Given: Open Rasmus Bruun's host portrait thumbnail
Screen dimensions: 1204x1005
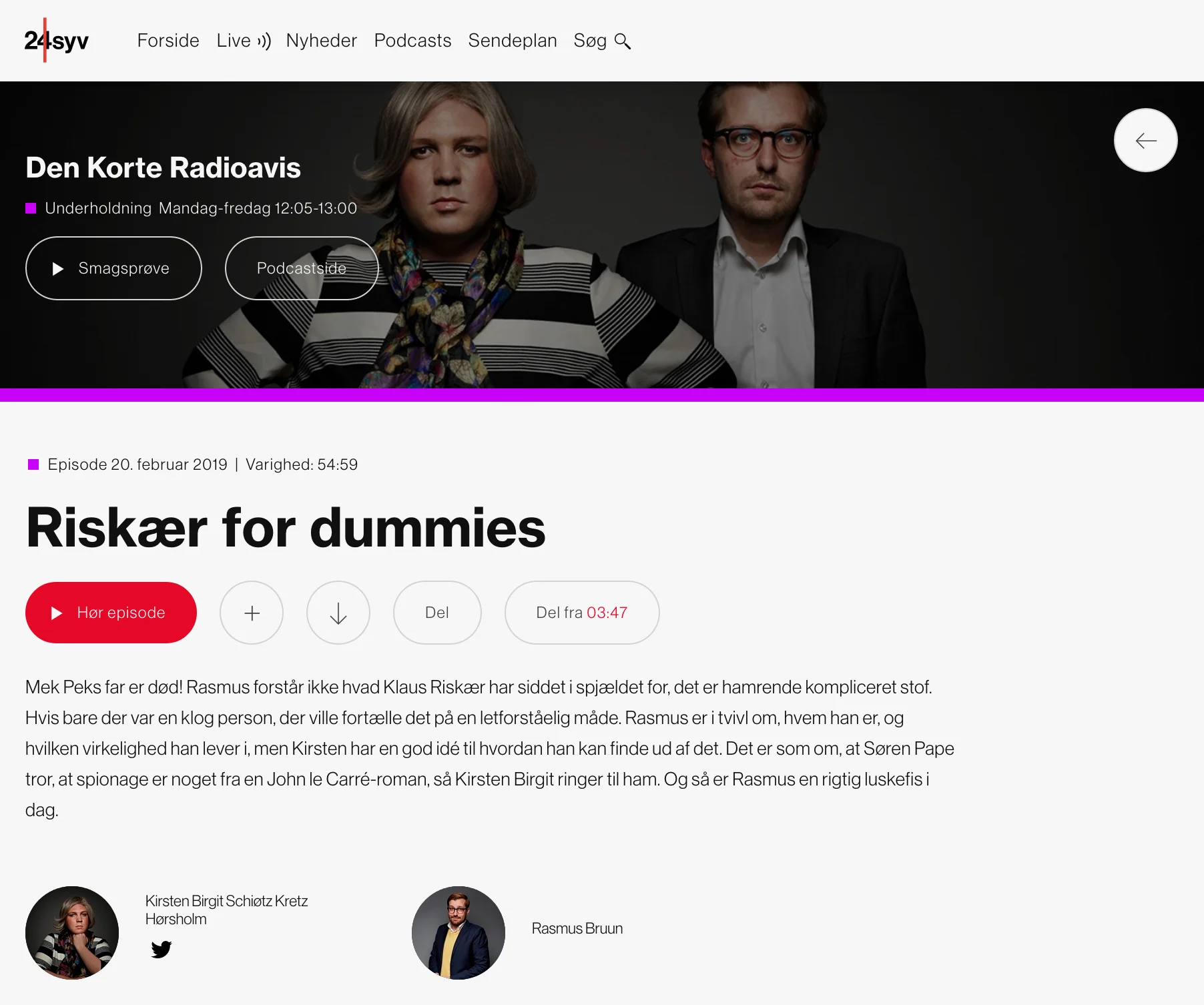Looking at the screenshot, I should (x=459, y=933).
